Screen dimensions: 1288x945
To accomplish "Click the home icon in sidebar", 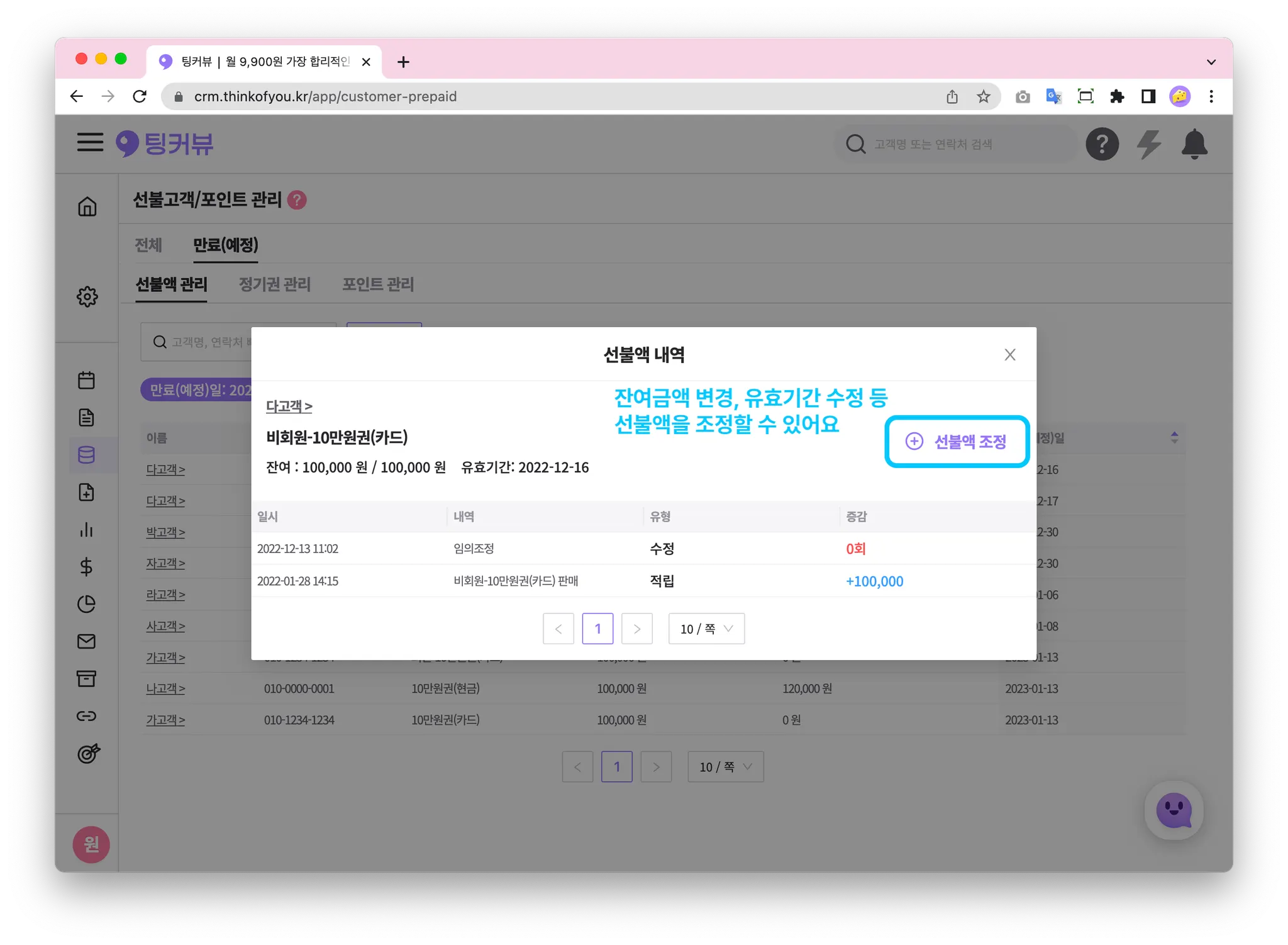I will tap(87, 206).
